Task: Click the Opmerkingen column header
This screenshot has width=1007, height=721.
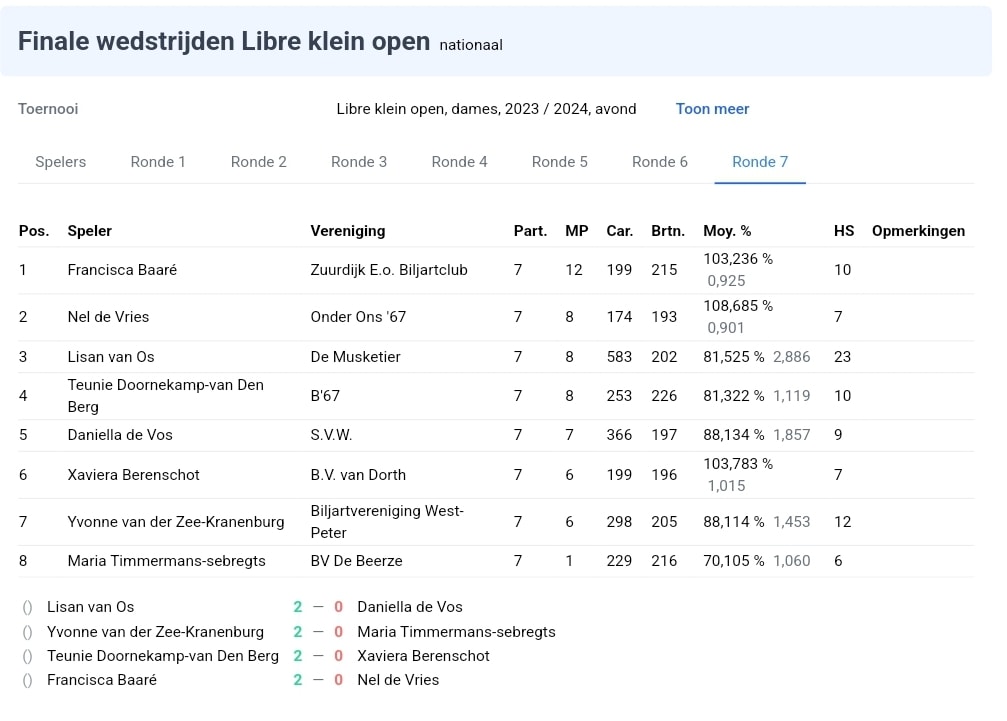Action: (x=918, y=231)
